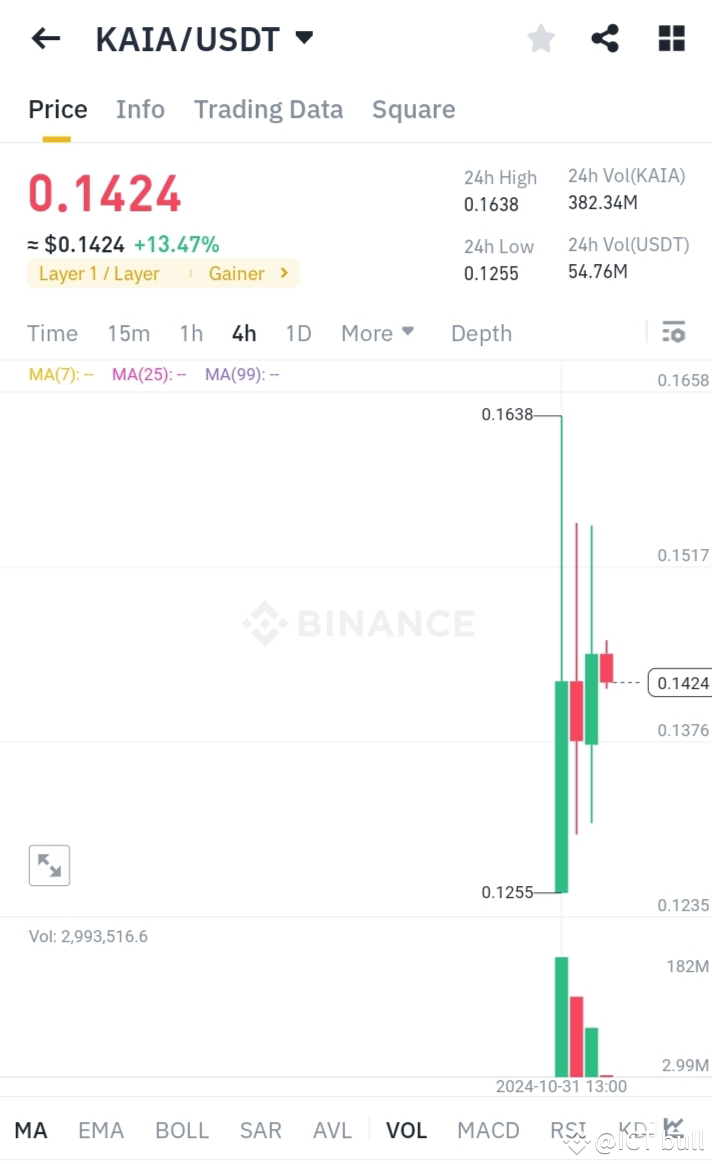Viewport: 712px width, 1164px height.
Task: Tap the chart style icon beside KDJ
Action: click(674, 1128)
